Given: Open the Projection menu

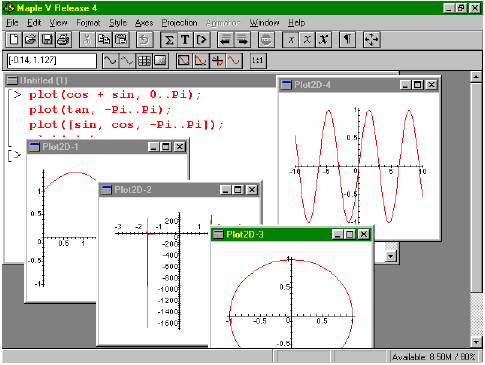Looking at the screenshot, I should pyautogui.click(x=179, y=23).
